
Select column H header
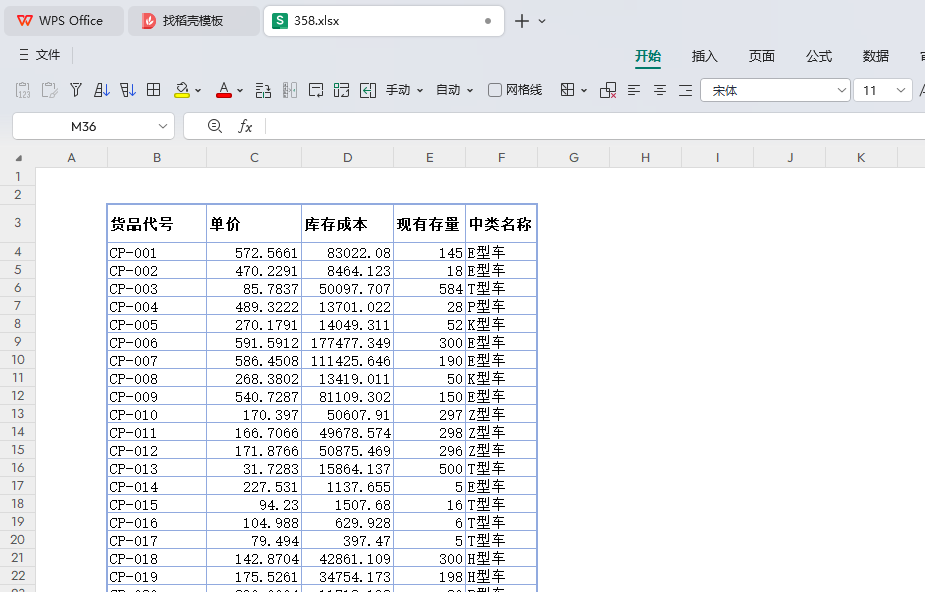point(645,157)
